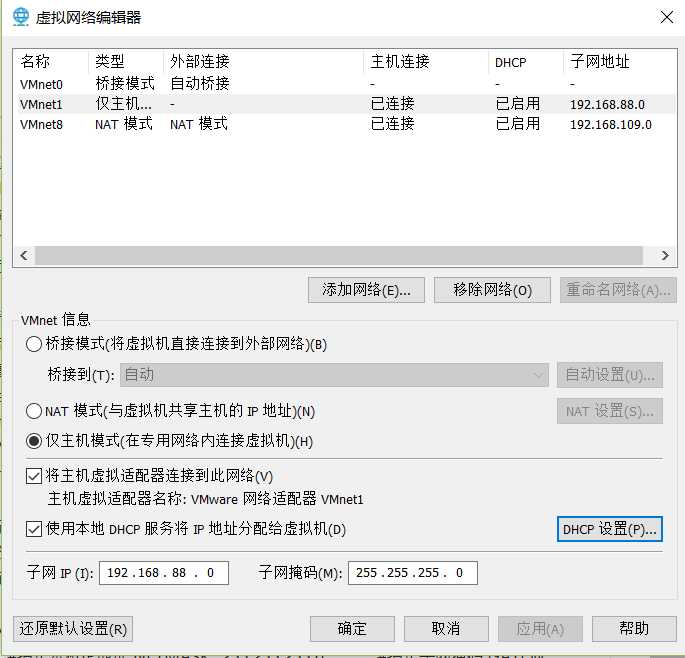Screen dimensions: 685x658
Task: Click the 添加网络(E)... button
Action: [366, 290]
